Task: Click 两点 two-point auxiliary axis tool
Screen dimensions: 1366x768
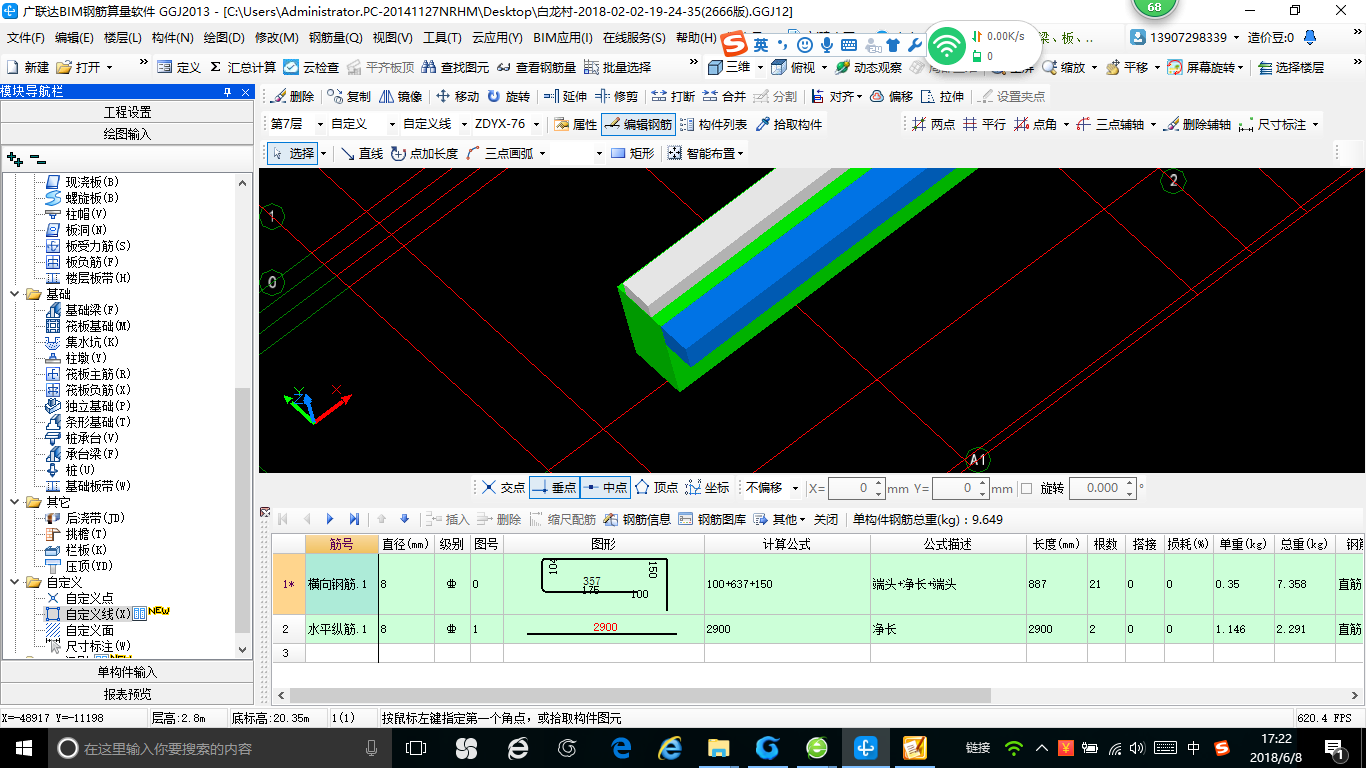Action: click(933, 125)
